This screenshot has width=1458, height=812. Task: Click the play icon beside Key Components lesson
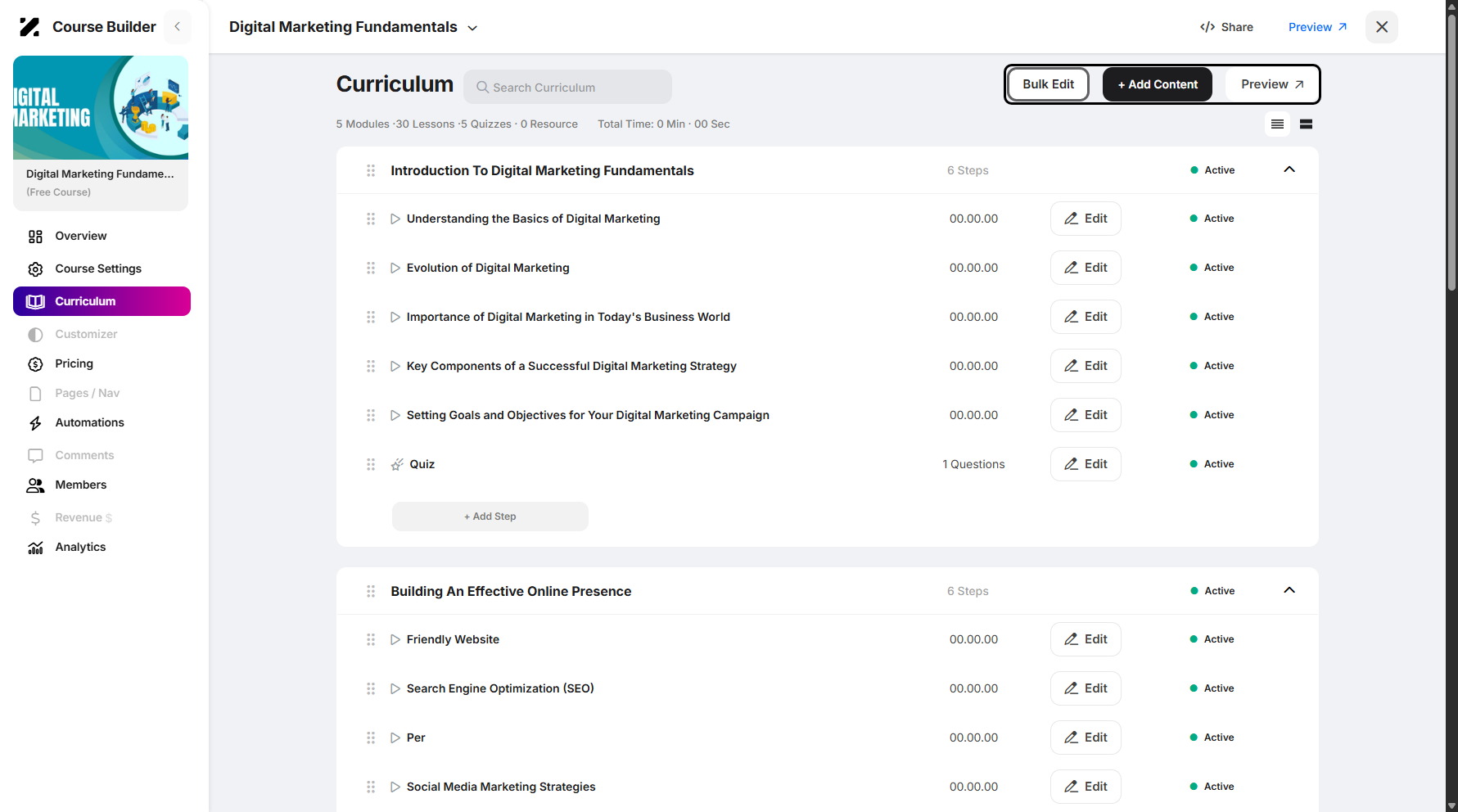[x=395, y=366]
